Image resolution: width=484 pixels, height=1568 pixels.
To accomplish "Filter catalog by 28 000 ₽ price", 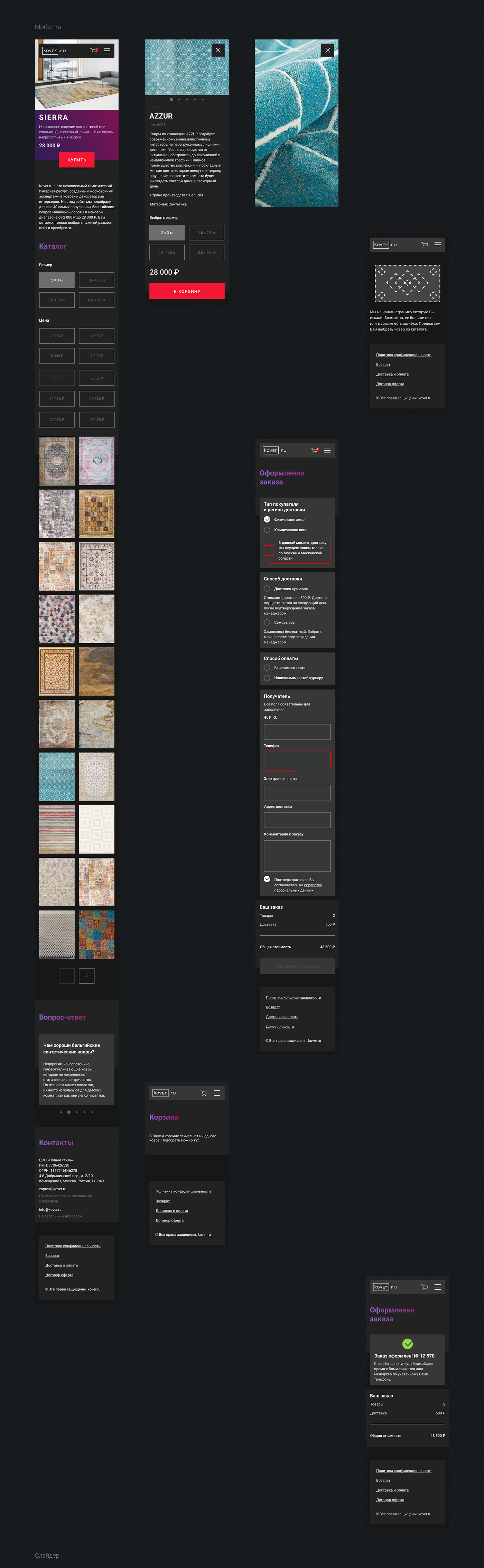I will tap(96, 419).
